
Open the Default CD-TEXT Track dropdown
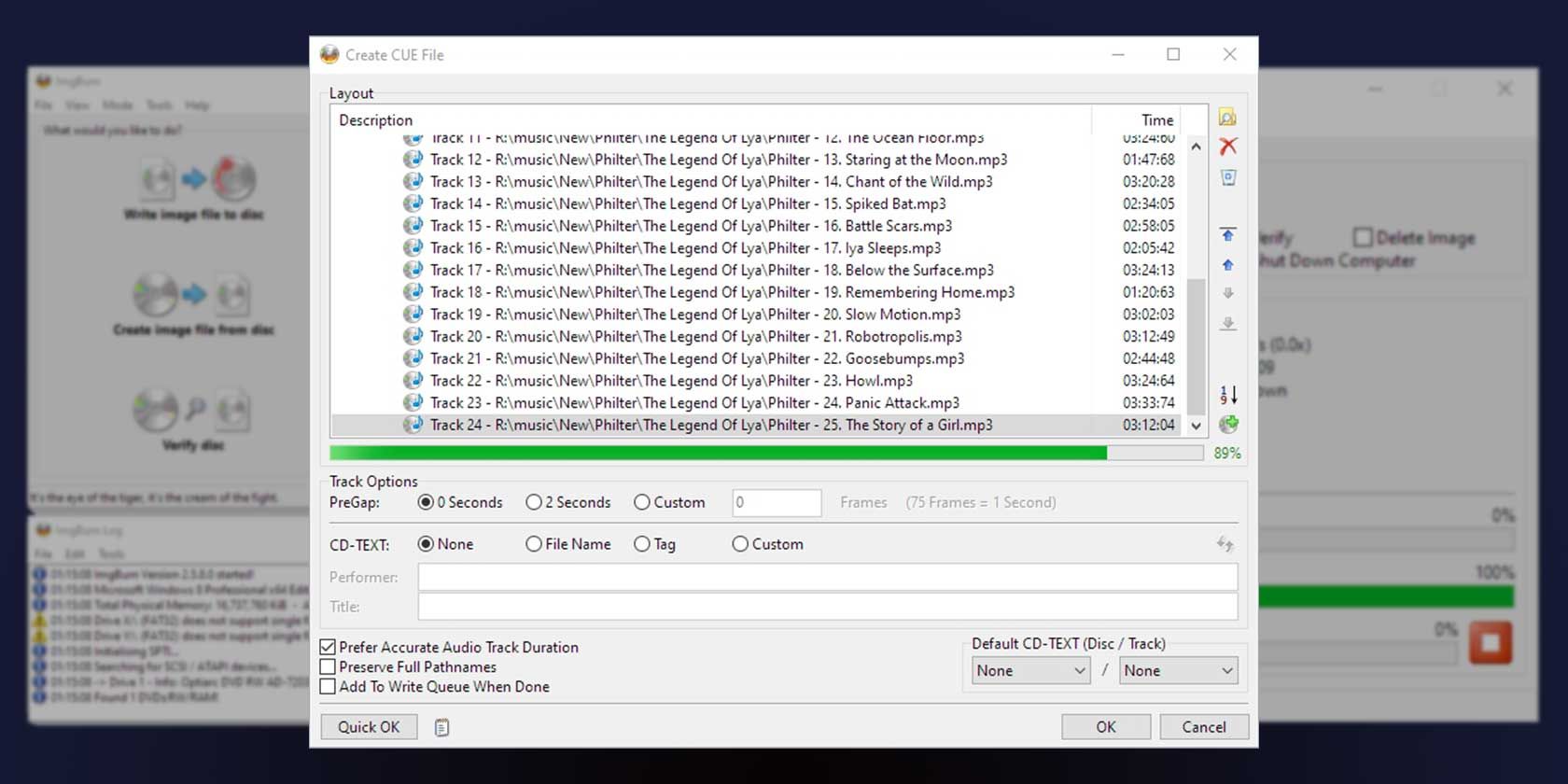(1180, 670)
